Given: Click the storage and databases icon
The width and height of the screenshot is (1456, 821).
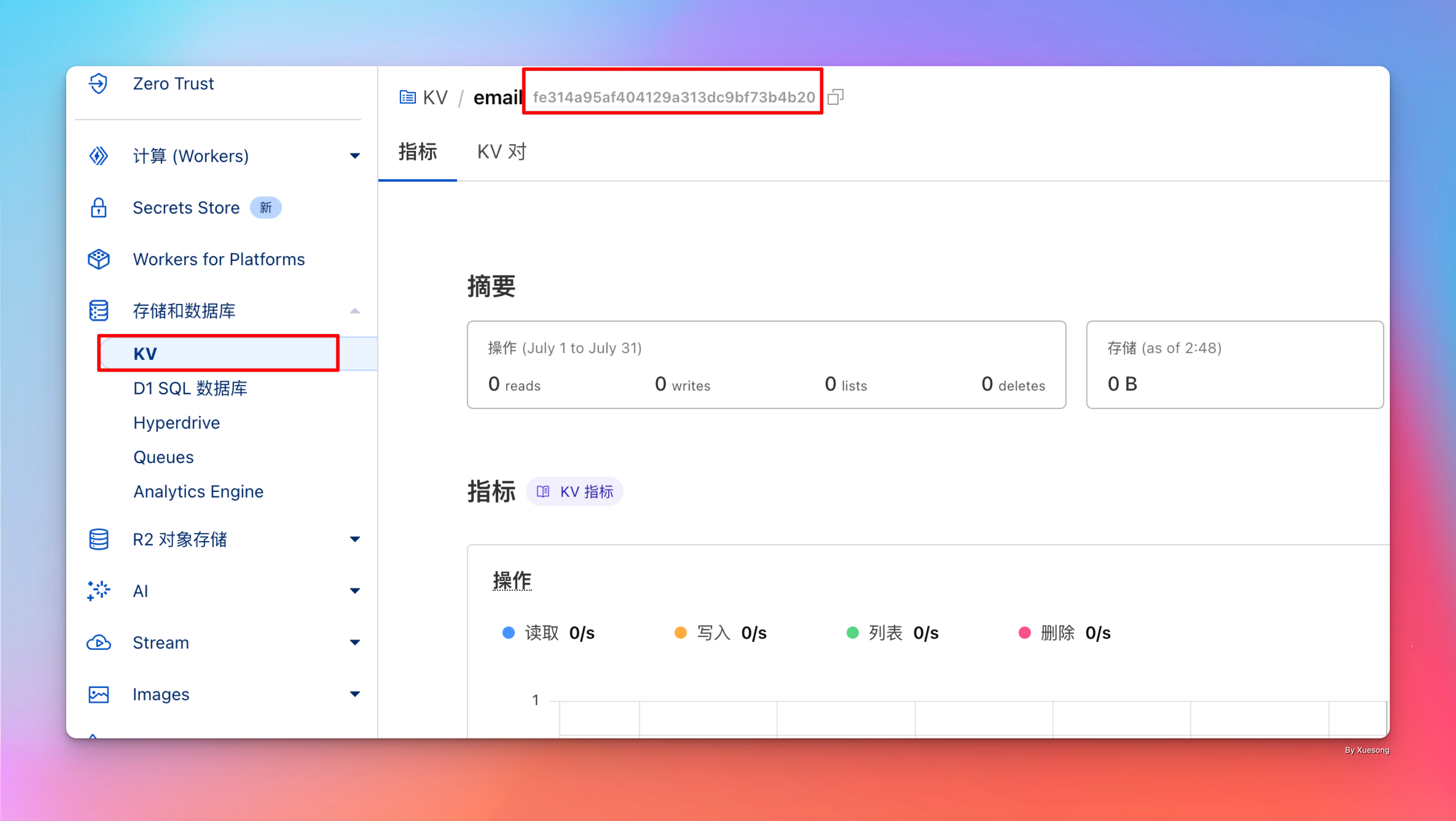Looking at the screenshot, I should click(98, 310).
